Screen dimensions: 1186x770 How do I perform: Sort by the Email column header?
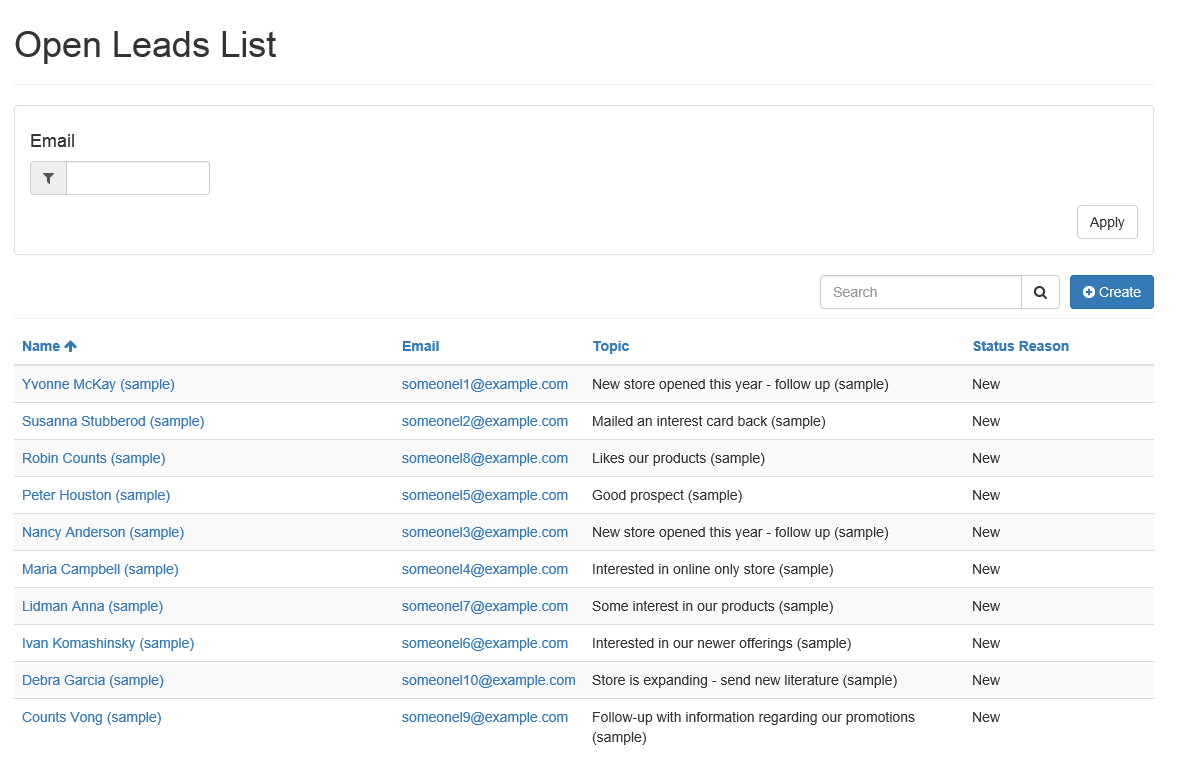pyautogui.click(x=421, y=346)
